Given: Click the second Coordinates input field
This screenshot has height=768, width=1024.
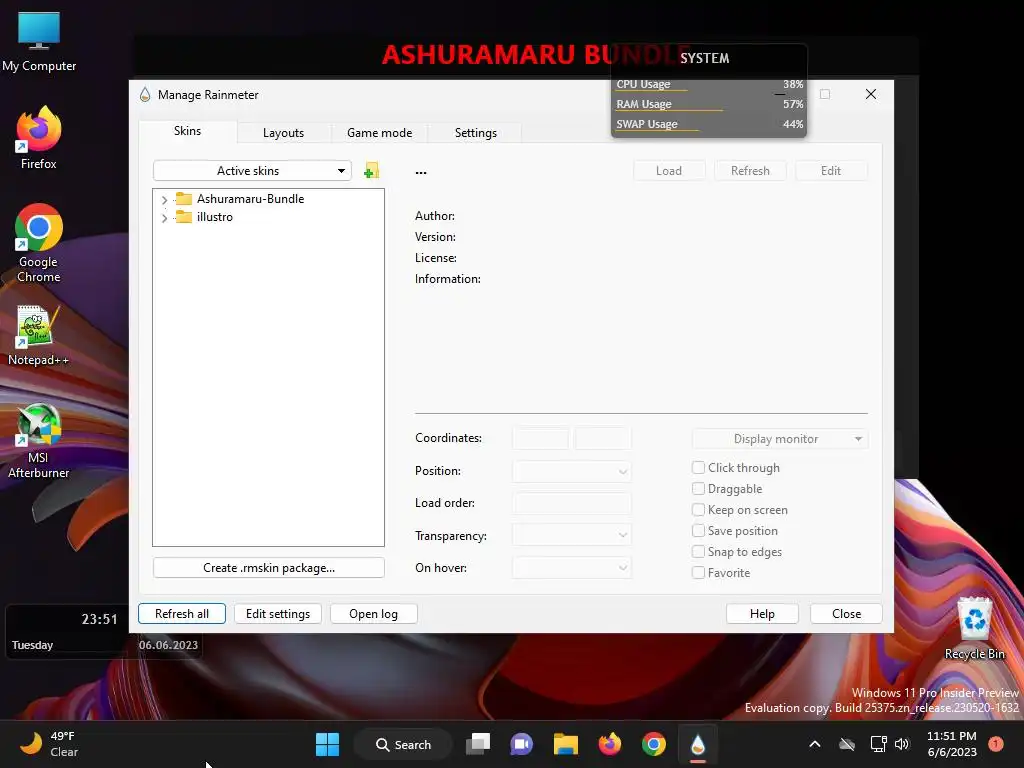Looking at the screenshot, I should coord(603,438).
